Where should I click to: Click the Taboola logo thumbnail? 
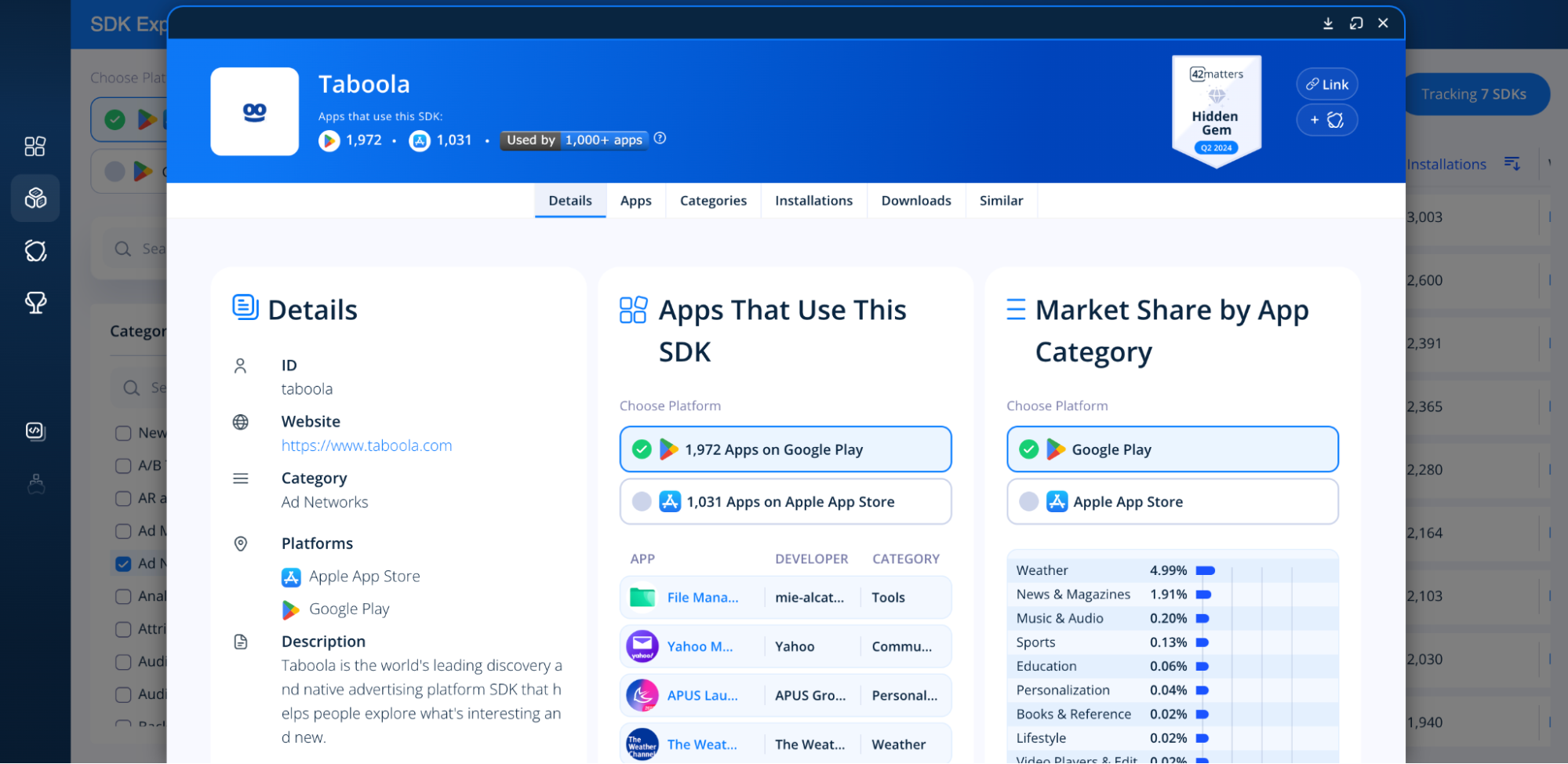[x=255, y=111]
